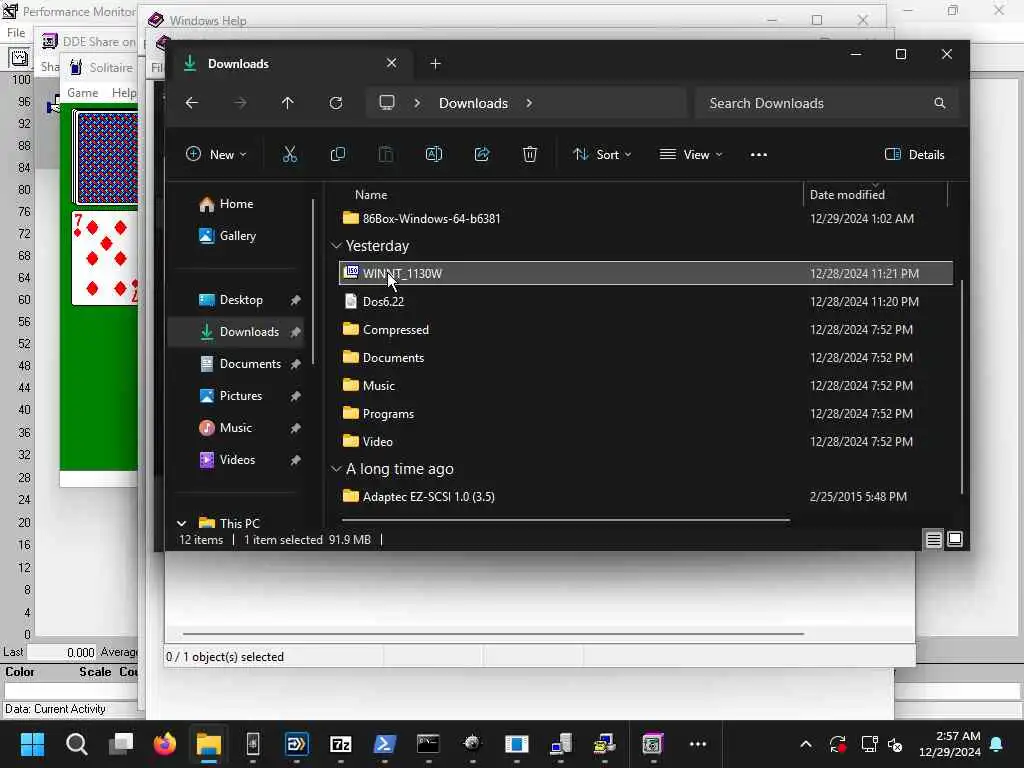Open 7-Zip from the taskbar
This screenshot has width=1024, height=768.
(340, 744)
